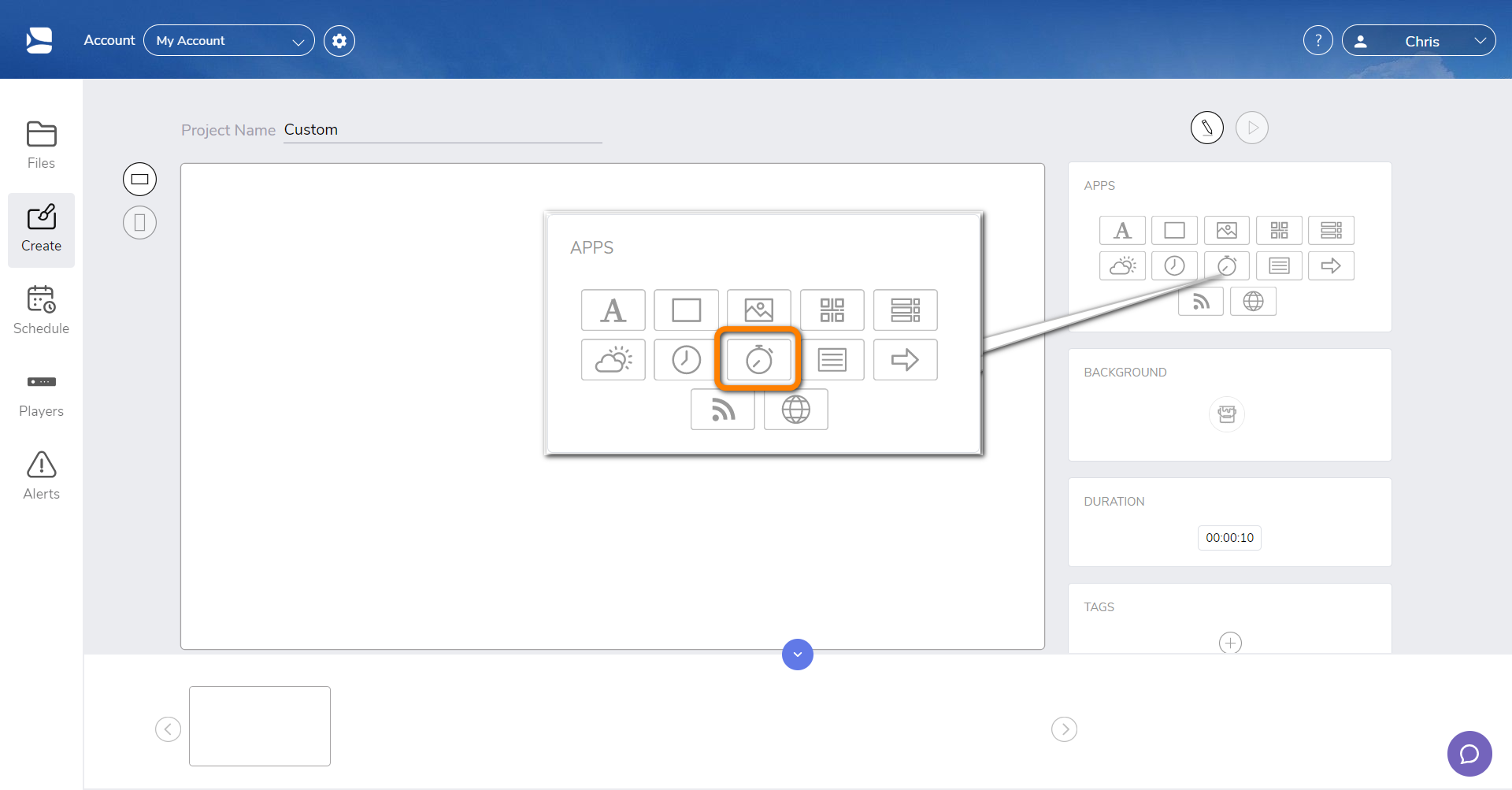Add the Arrow app from the right panel
Screen dimensions: 1512x790
(x=1331, y=266)
